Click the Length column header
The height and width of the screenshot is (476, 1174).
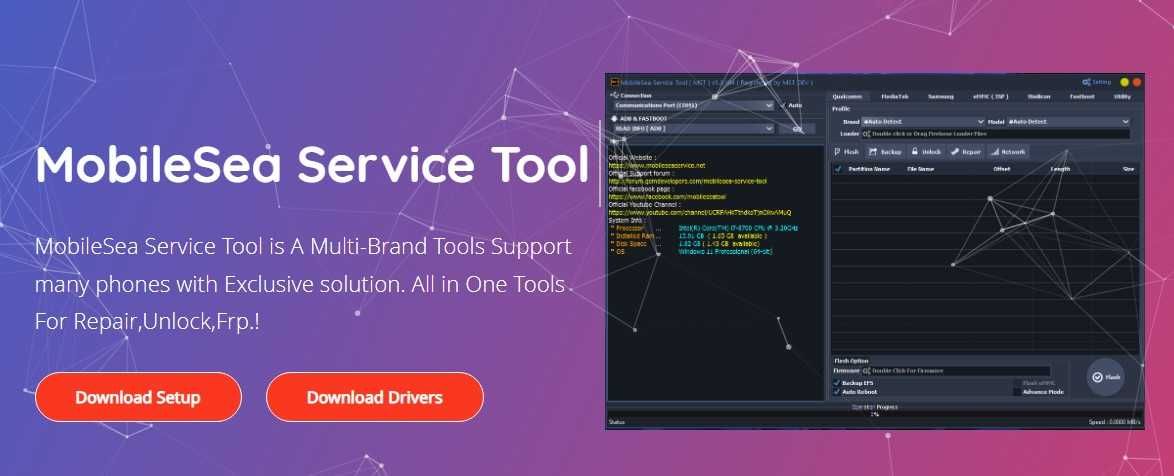pyautogui.click(x=1059, y=169)
